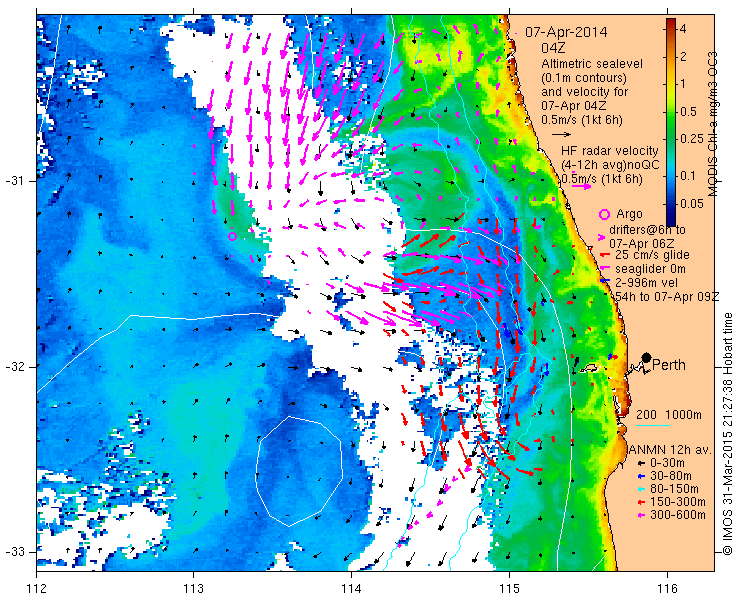Screen dimensions: 740x600
Task: Click the dark red top of colorbar
Action: click(x=671, y=24)
